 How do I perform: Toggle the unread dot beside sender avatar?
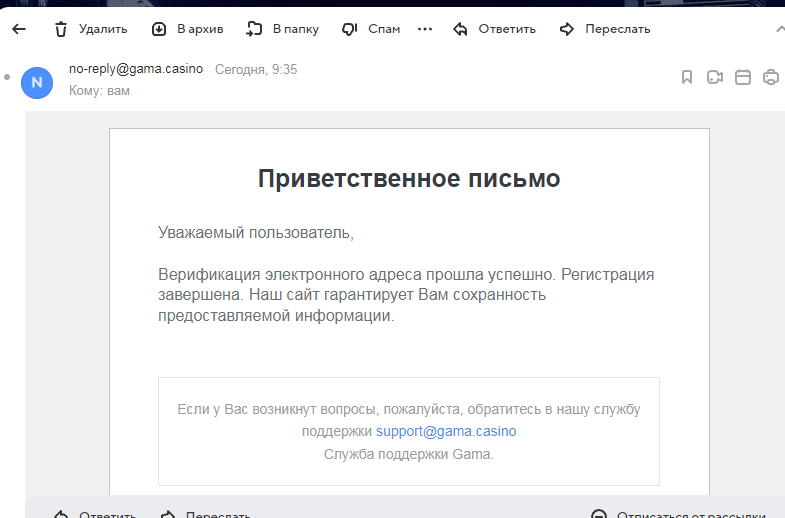point(7,77)
